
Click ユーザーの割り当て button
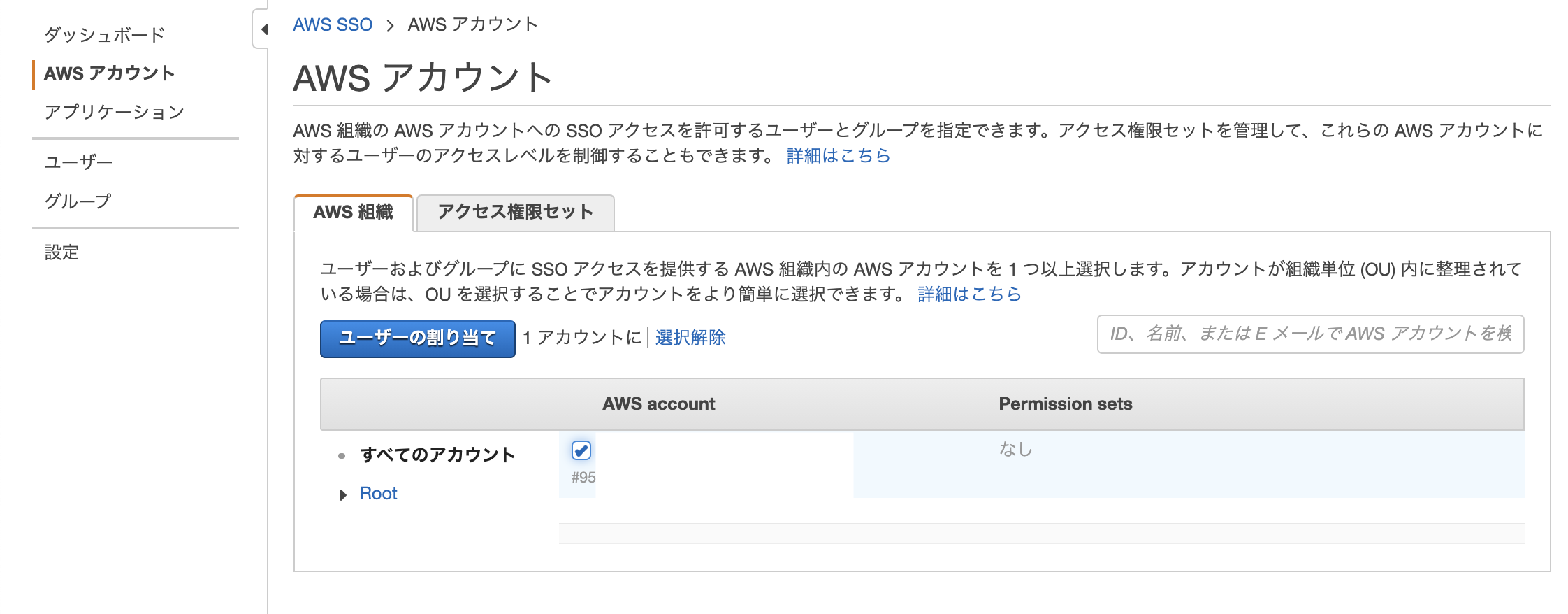click(418, 338)
